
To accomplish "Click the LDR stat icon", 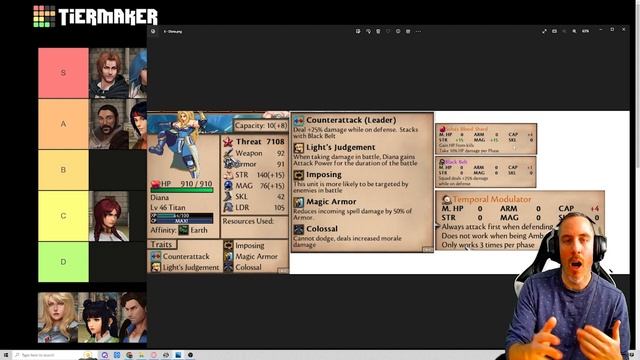I will click(228, 207).
